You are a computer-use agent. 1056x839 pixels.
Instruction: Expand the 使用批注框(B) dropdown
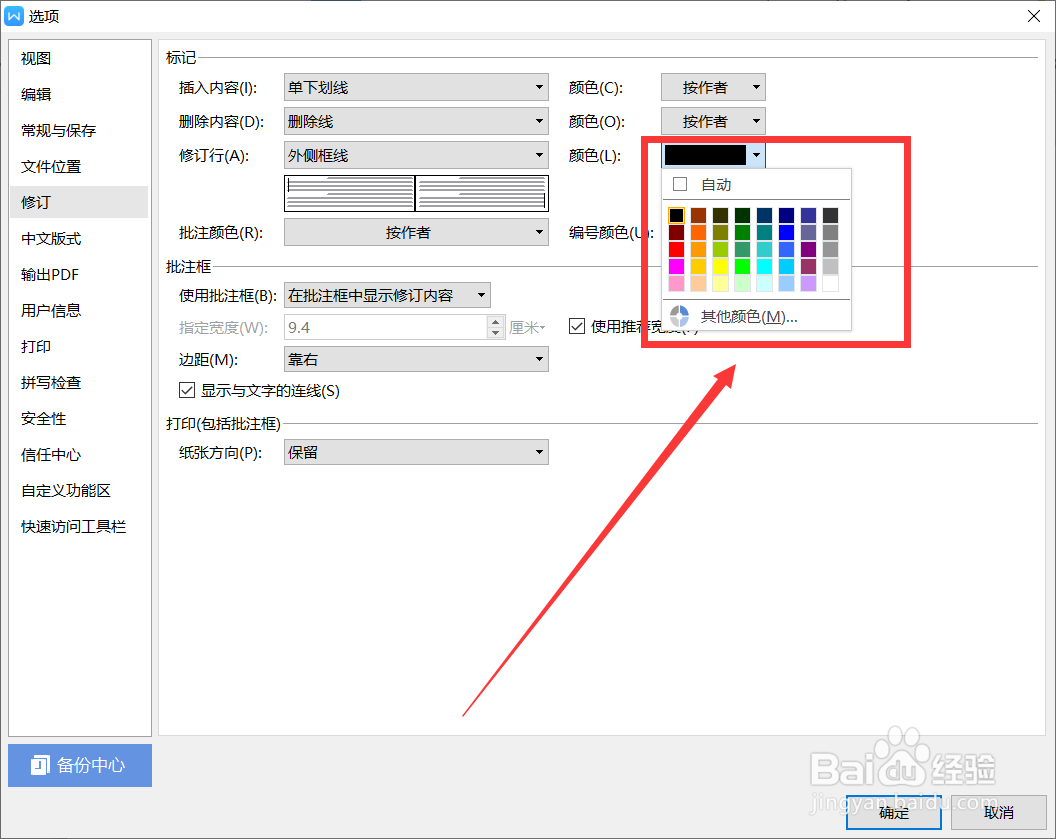click(387, 295)
